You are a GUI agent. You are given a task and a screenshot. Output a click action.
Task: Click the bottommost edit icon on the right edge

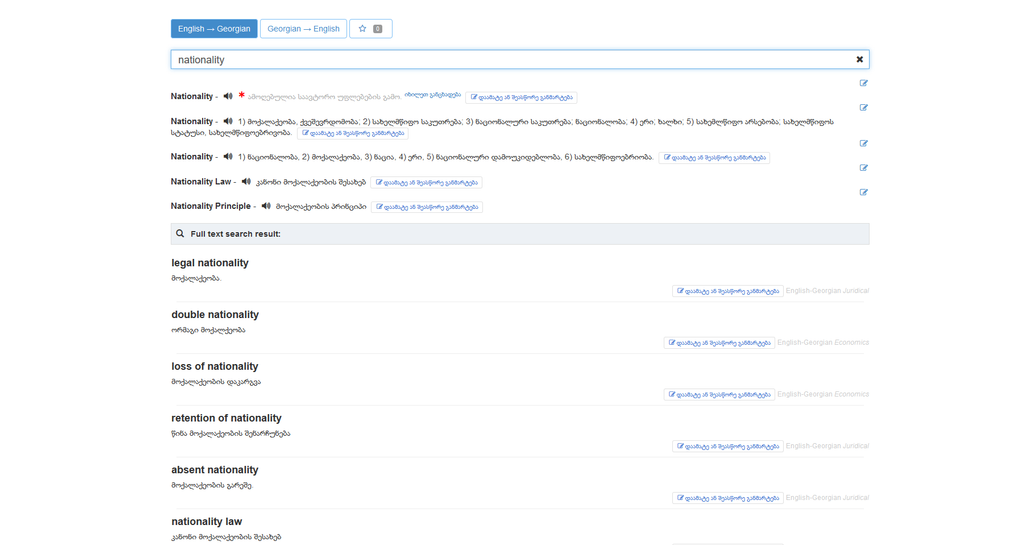tap(864, 192)
